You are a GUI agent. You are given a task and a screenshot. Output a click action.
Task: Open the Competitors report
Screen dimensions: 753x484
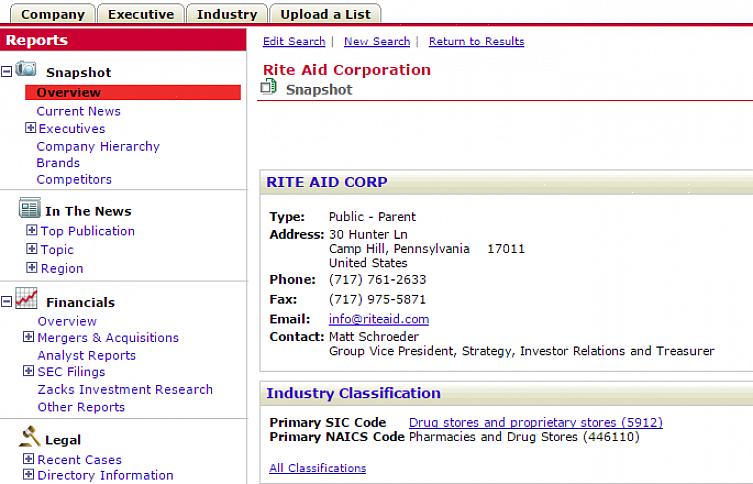pos(74,180)
